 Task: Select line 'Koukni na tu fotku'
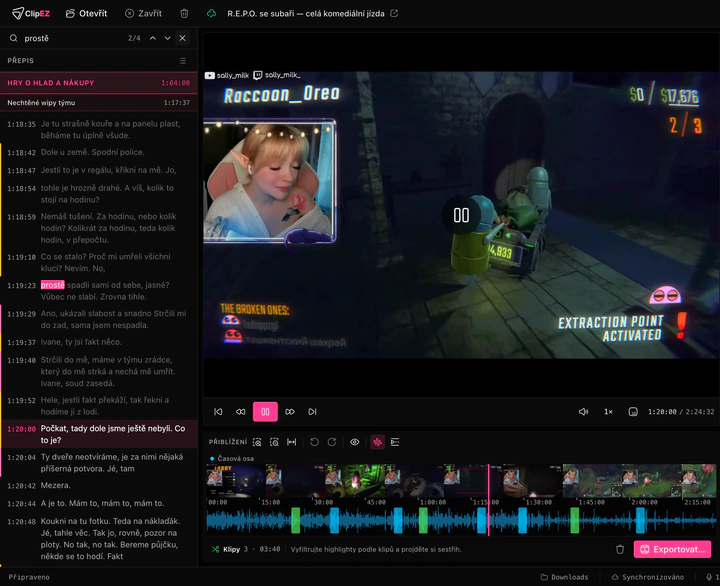99,538
